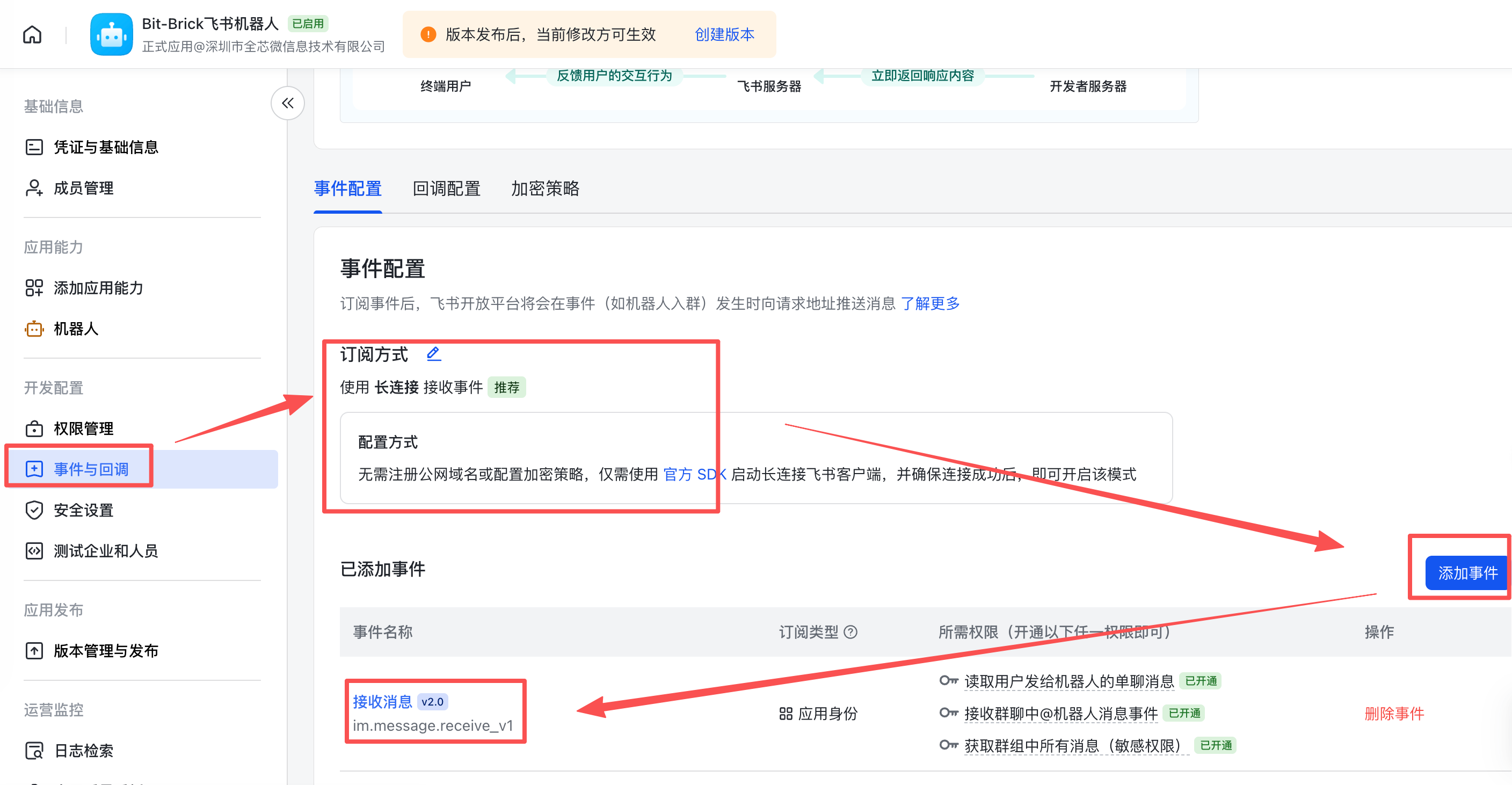Open 版本管理与发布 section
Screen dimensions: 1512x785
106,651
